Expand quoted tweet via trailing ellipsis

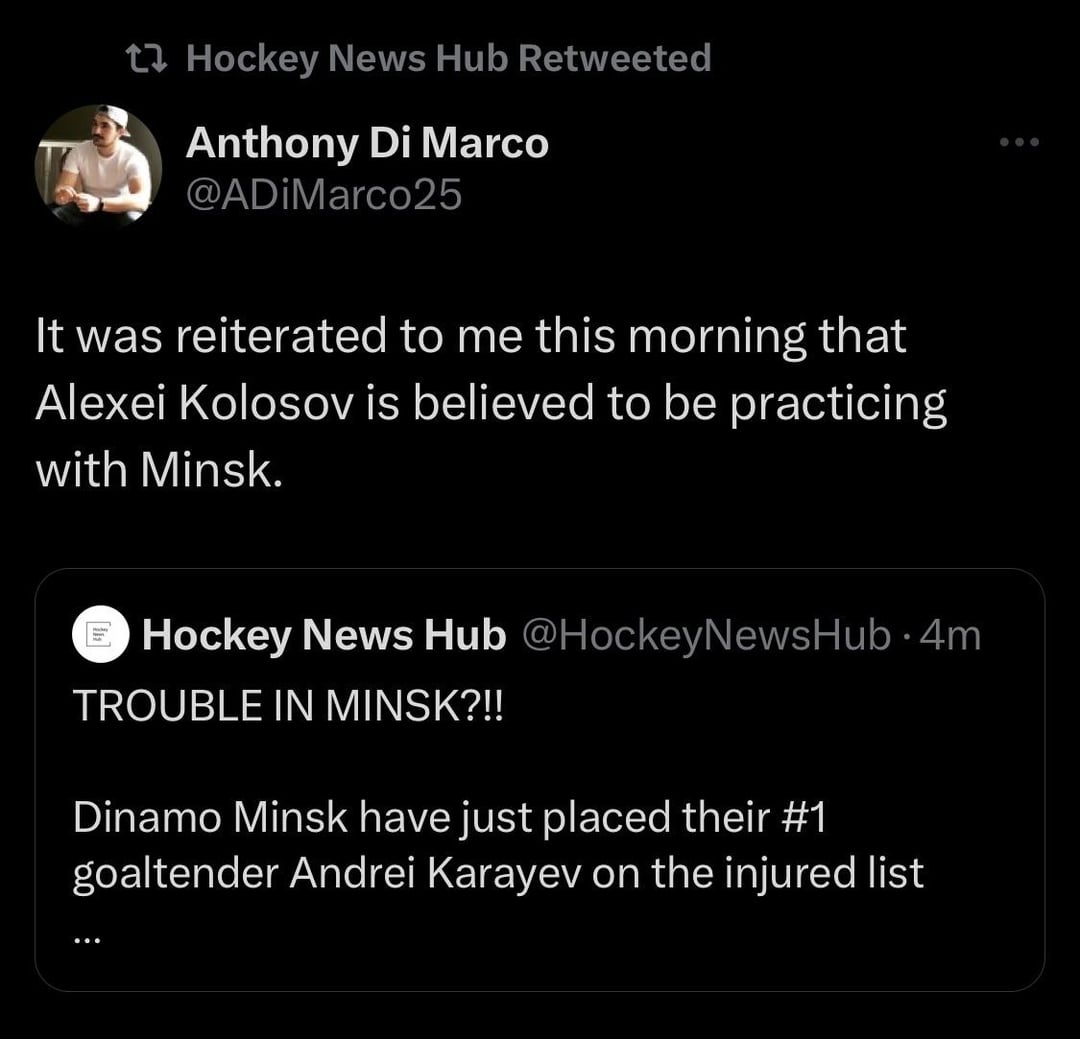(87, 936)
